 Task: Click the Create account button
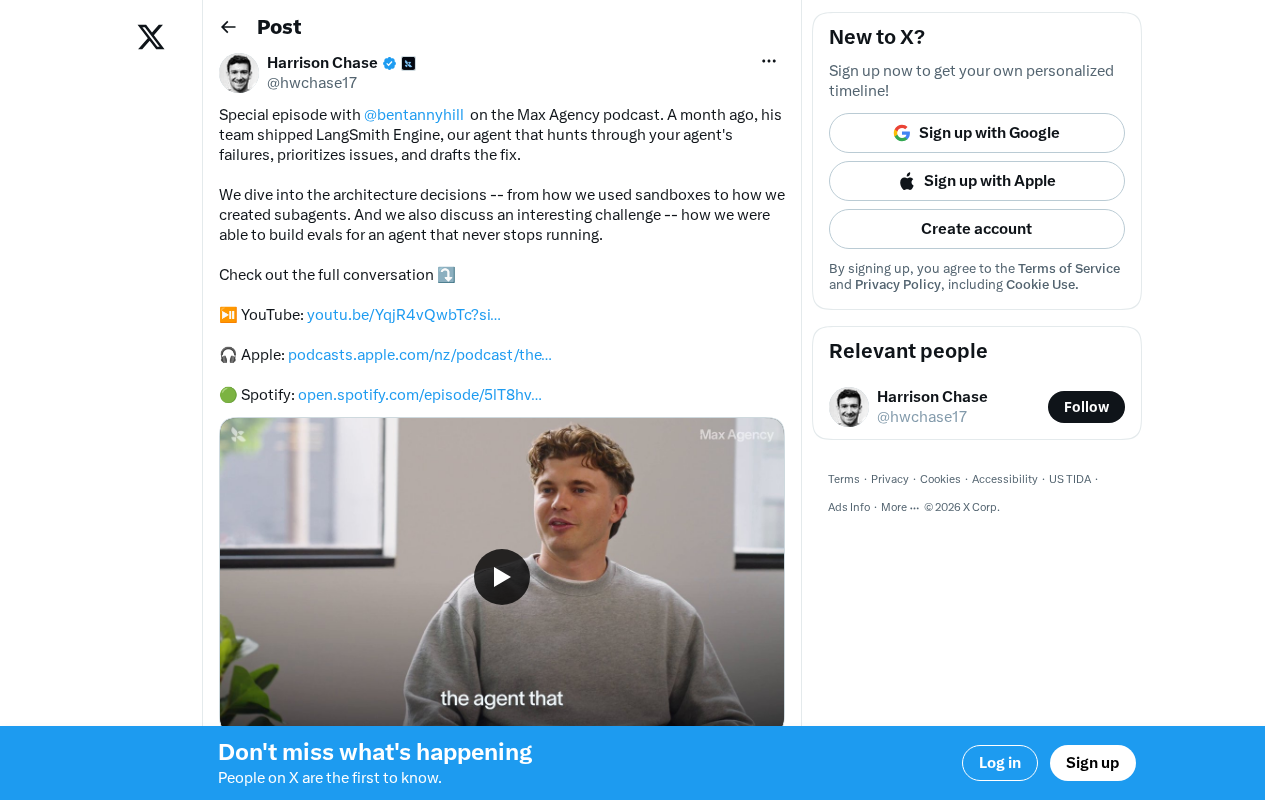pos(977,229)
